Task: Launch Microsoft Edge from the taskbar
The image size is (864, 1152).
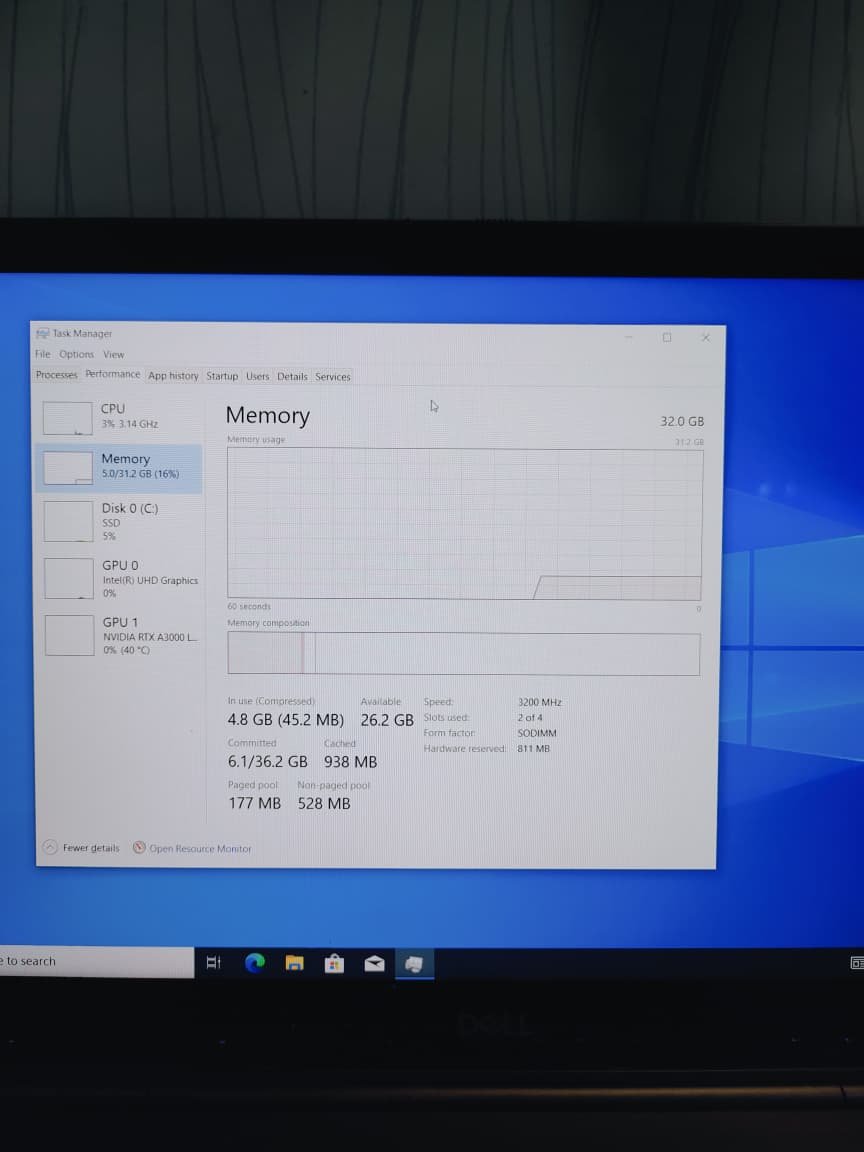Action: (x=254, y=962)
